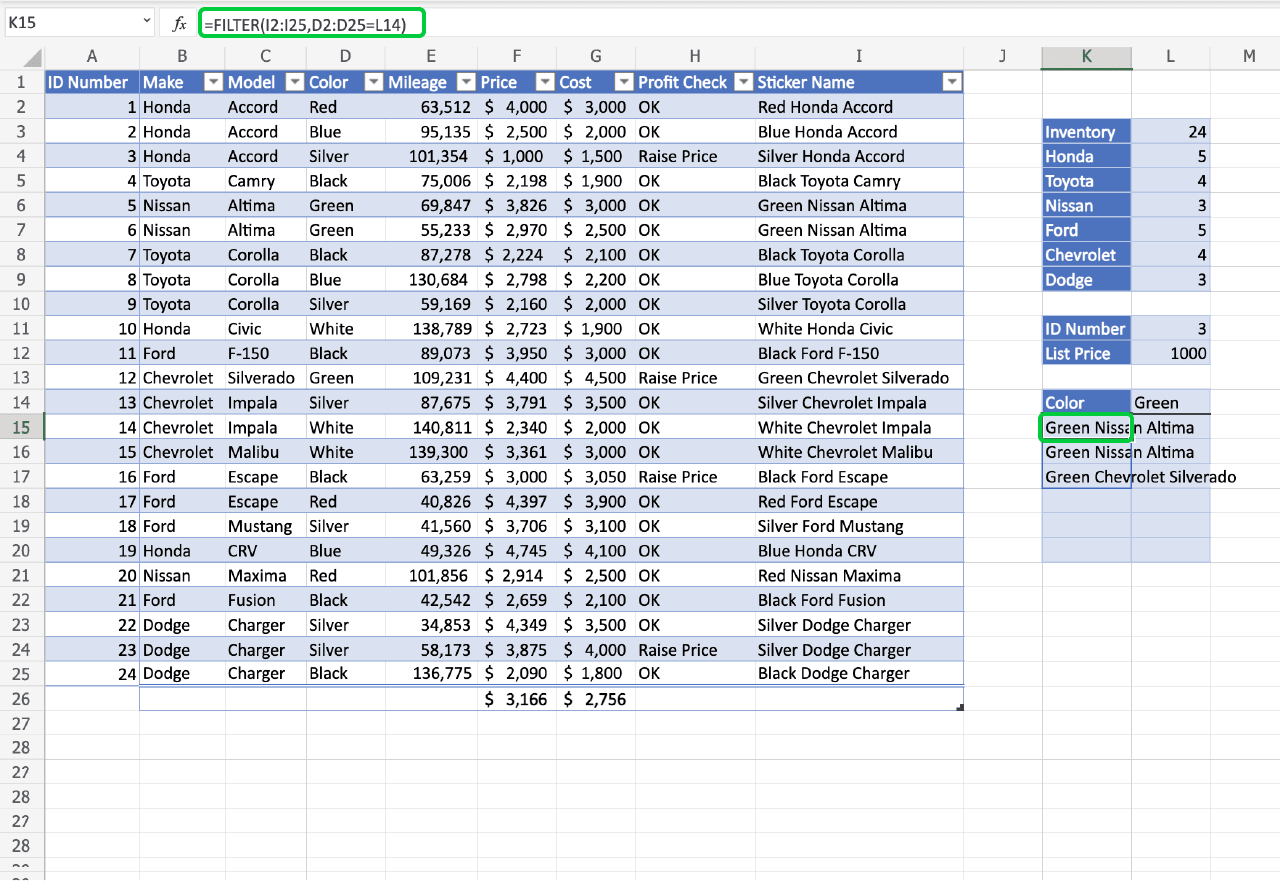Click cost $4,500 for Silverado

[x=596, y=378]
